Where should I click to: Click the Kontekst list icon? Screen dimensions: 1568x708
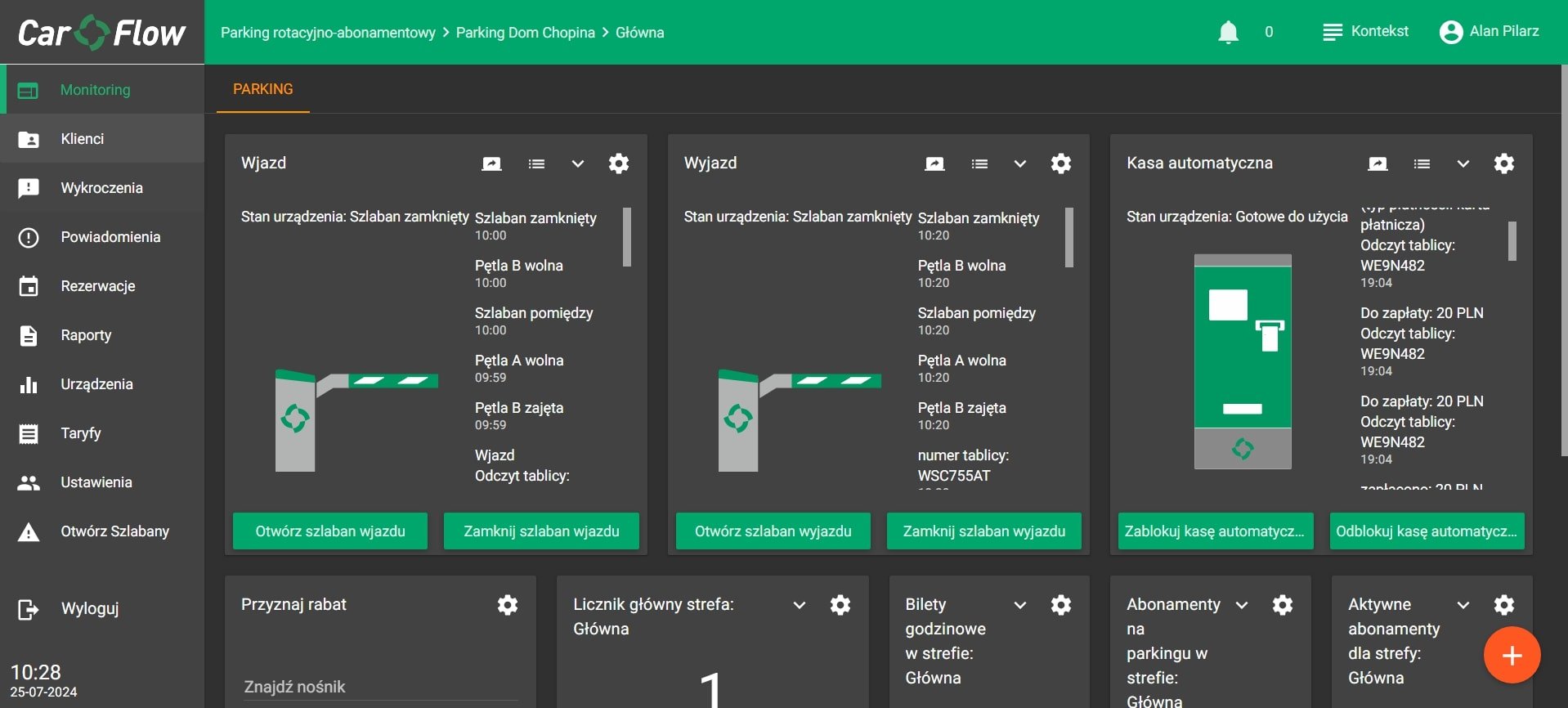pos(1333,32)
